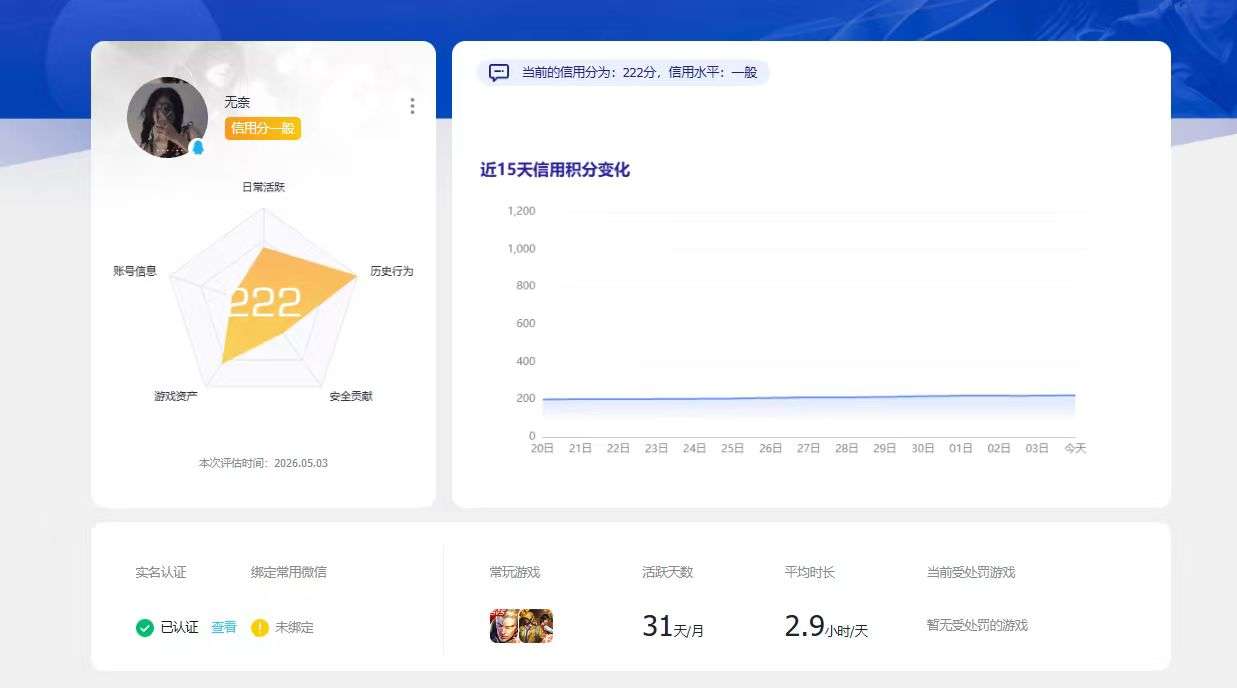Open the three-dot more options menu
This screenshot has height=688, width=1237.
coord(412,106)
